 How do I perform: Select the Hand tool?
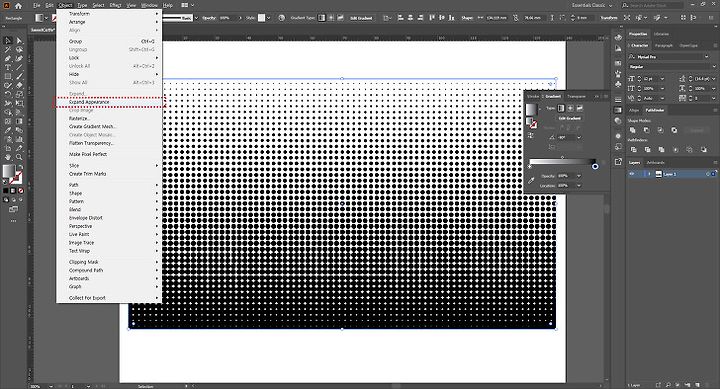[x=8, y=157]
